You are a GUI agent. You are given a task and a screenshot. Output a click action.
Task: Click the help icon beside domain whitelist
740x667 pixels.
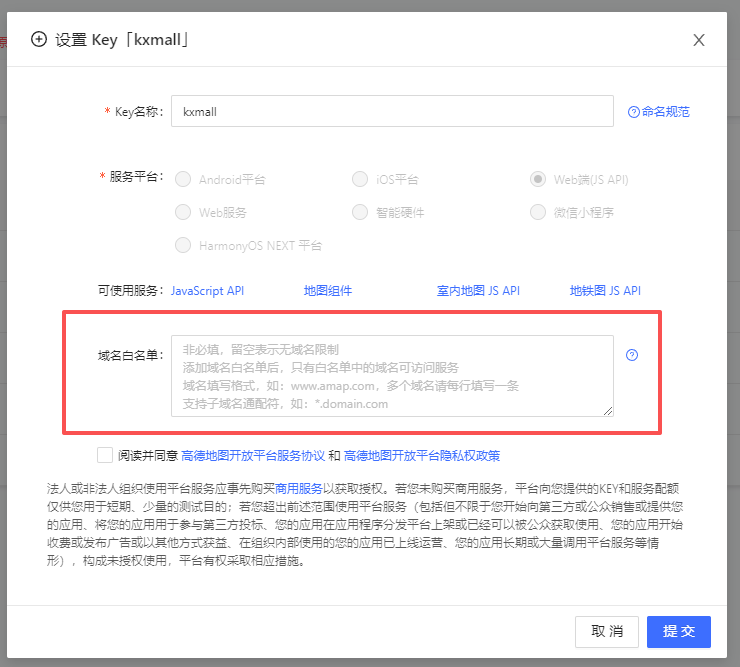pos(632,355)
